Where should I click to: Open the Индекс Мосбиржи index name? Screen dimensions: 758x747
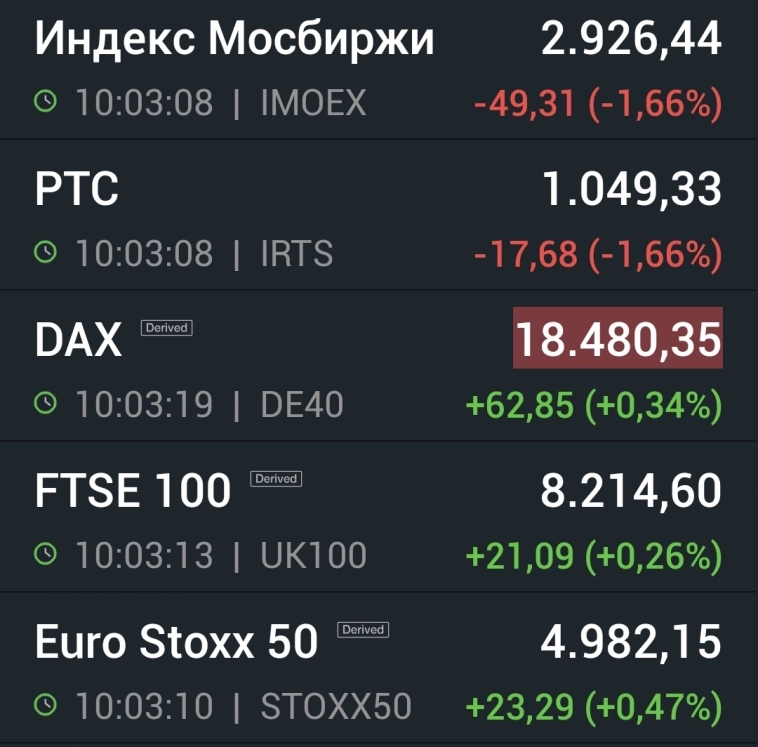pos(235,40)
